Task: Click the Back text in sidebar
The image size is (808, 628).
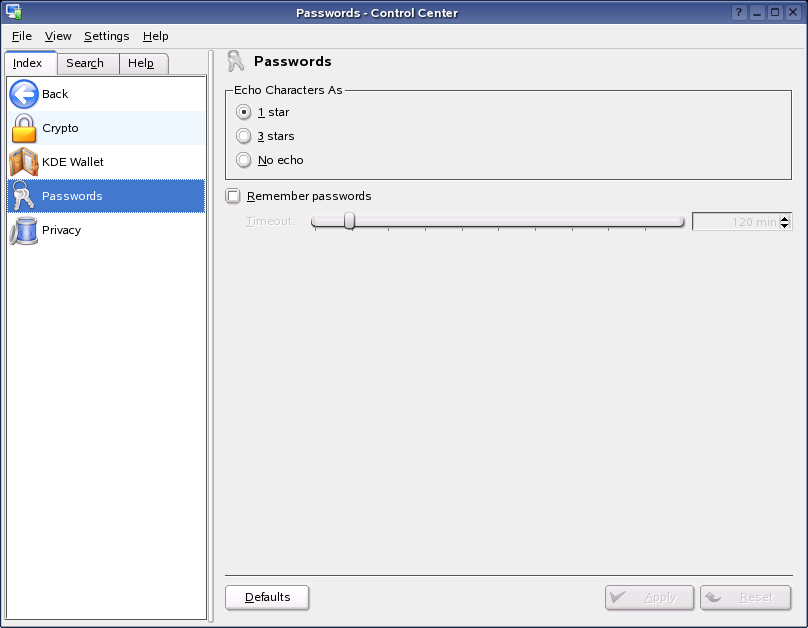Action: [55, 94]
